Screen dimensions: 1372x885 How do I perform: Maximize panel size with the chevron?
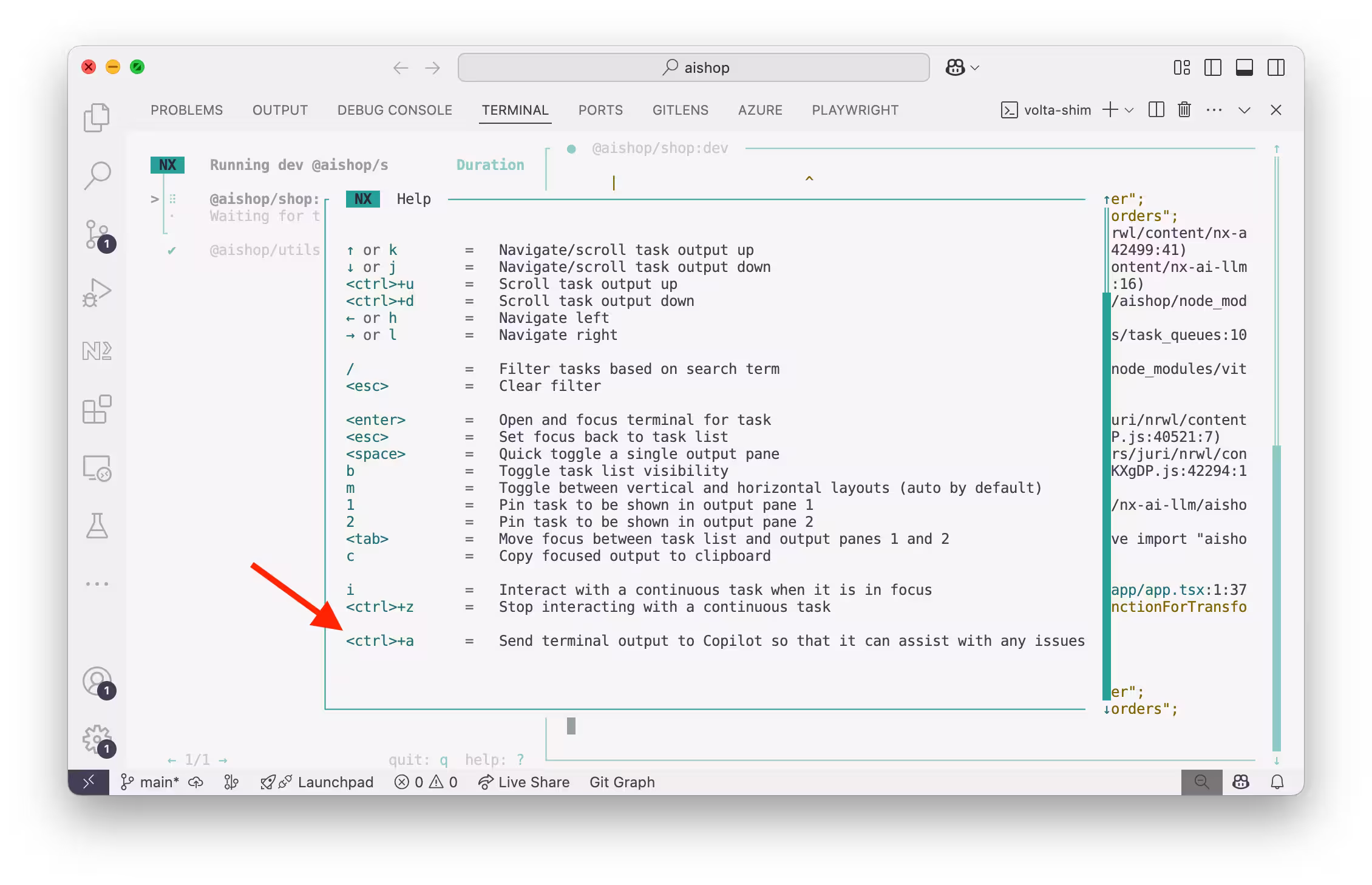pos(1244,110)
